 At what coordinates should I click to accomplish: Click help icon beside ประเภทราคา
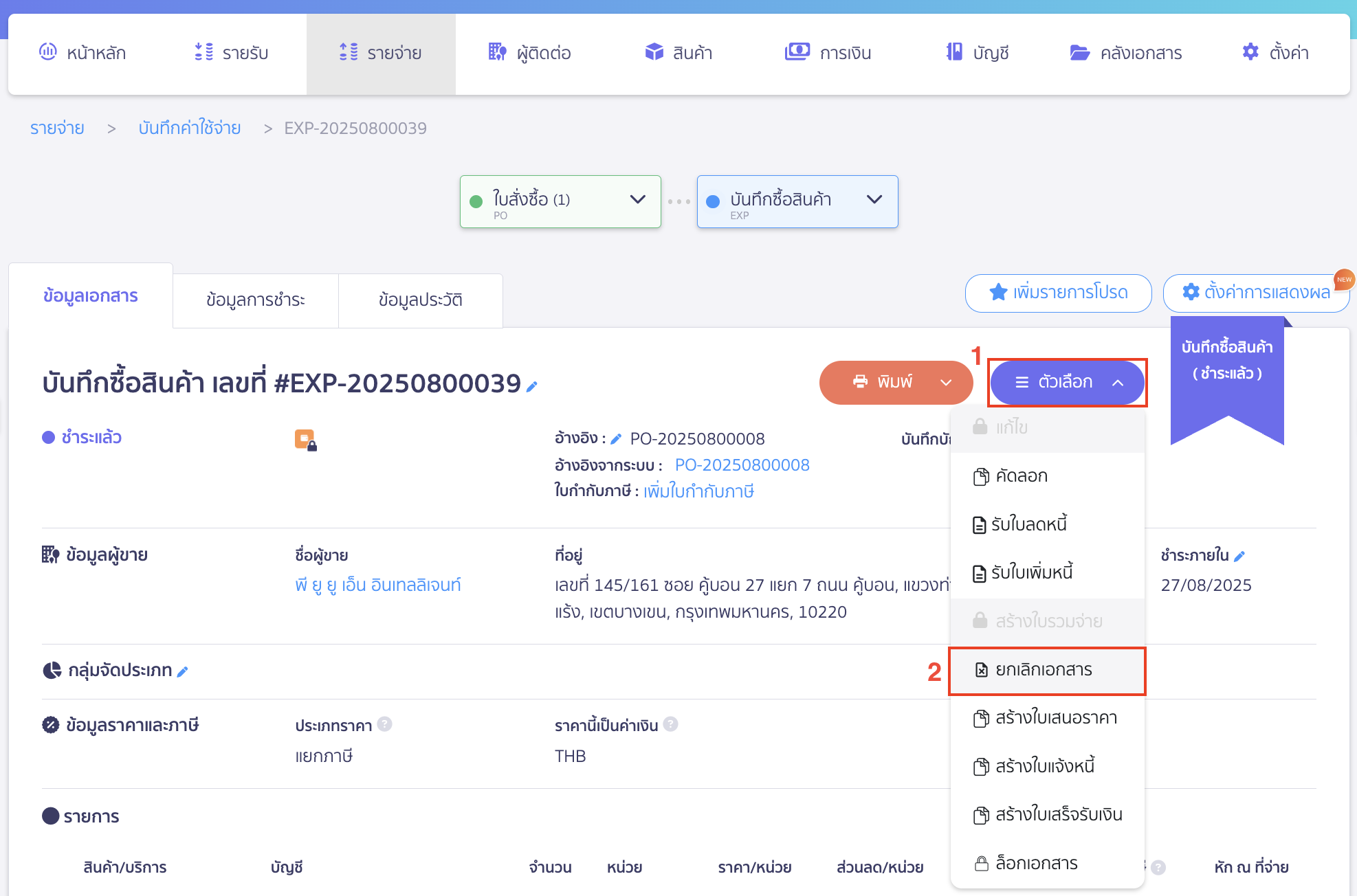click(385, 724)
